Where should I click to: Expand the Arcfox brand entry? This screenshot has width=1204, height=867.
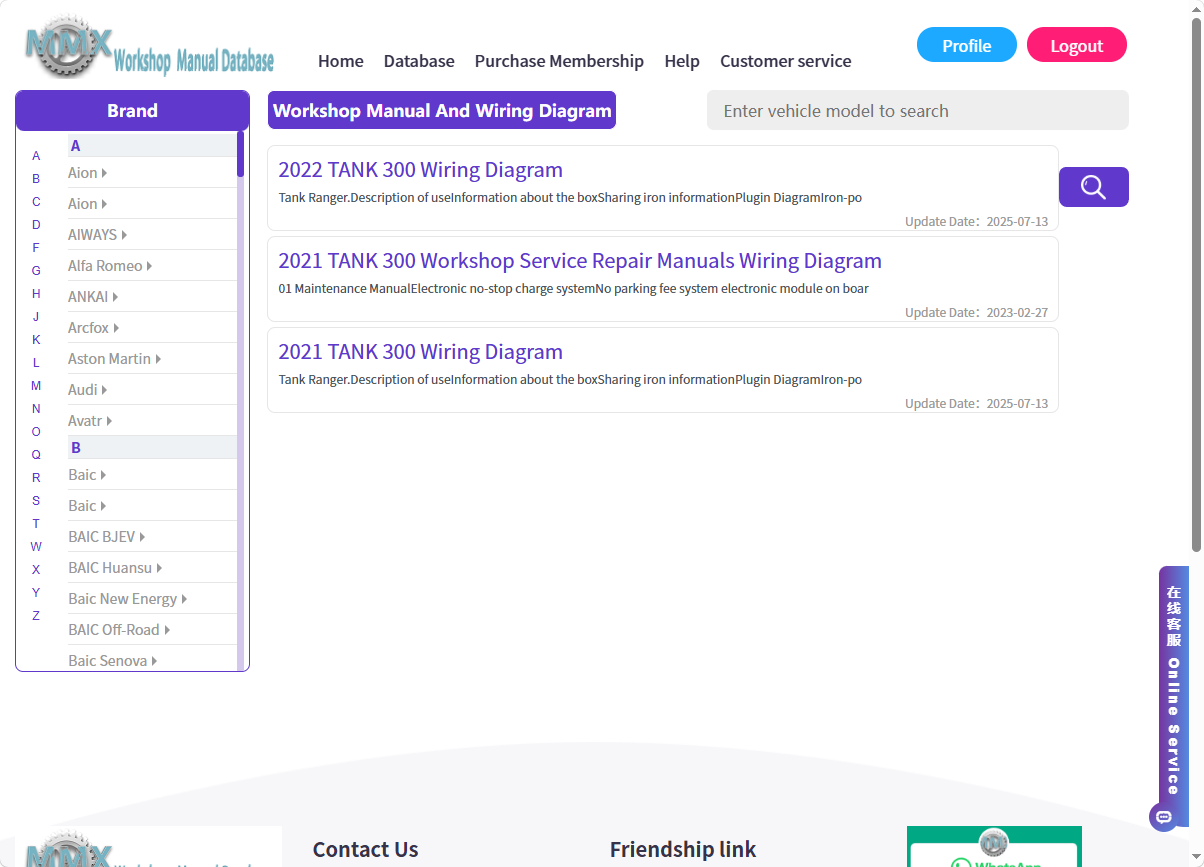coord(94,328)
